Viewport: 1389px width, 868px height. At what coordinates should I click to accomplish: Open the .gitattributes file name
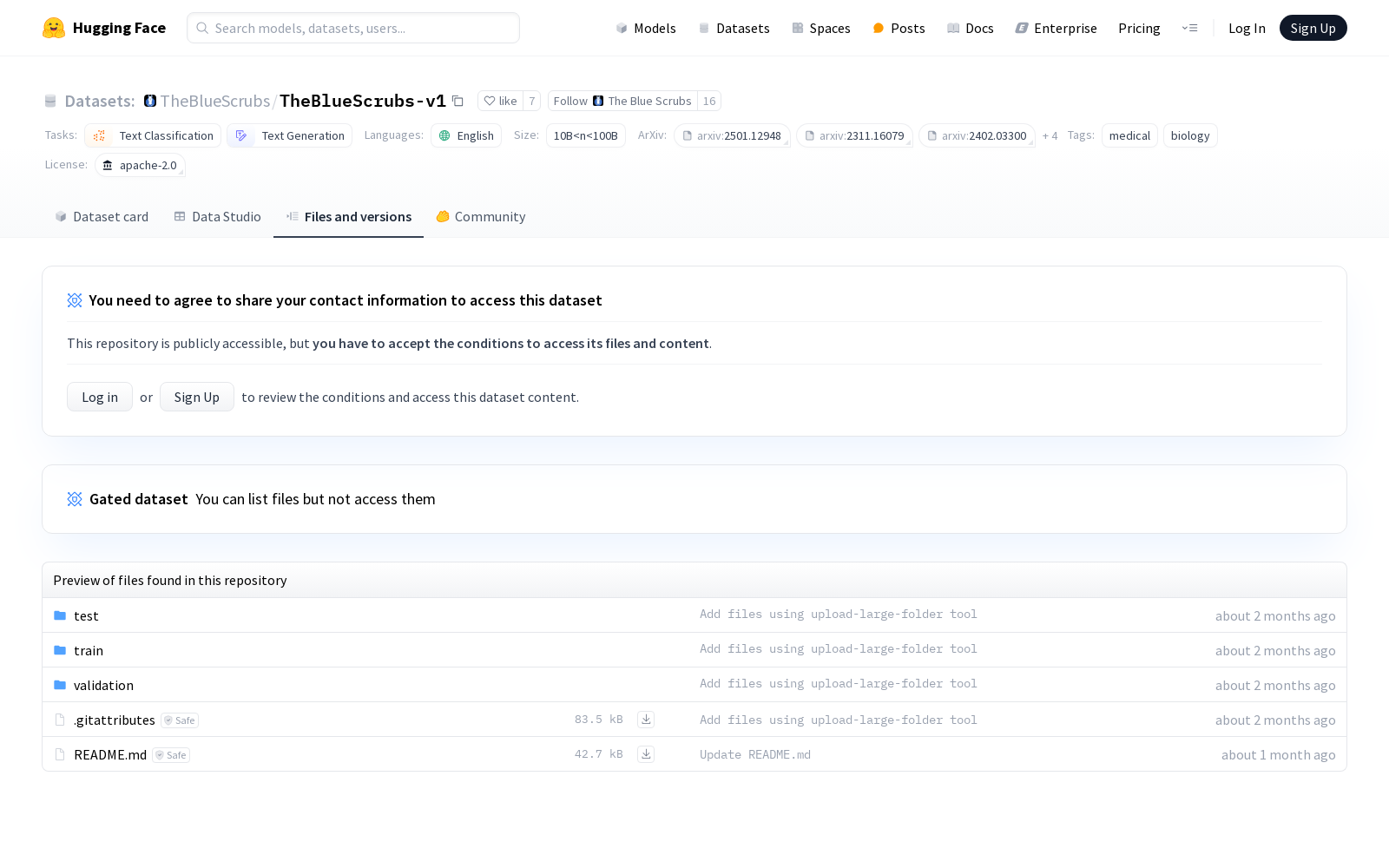(x=115, y=720)
